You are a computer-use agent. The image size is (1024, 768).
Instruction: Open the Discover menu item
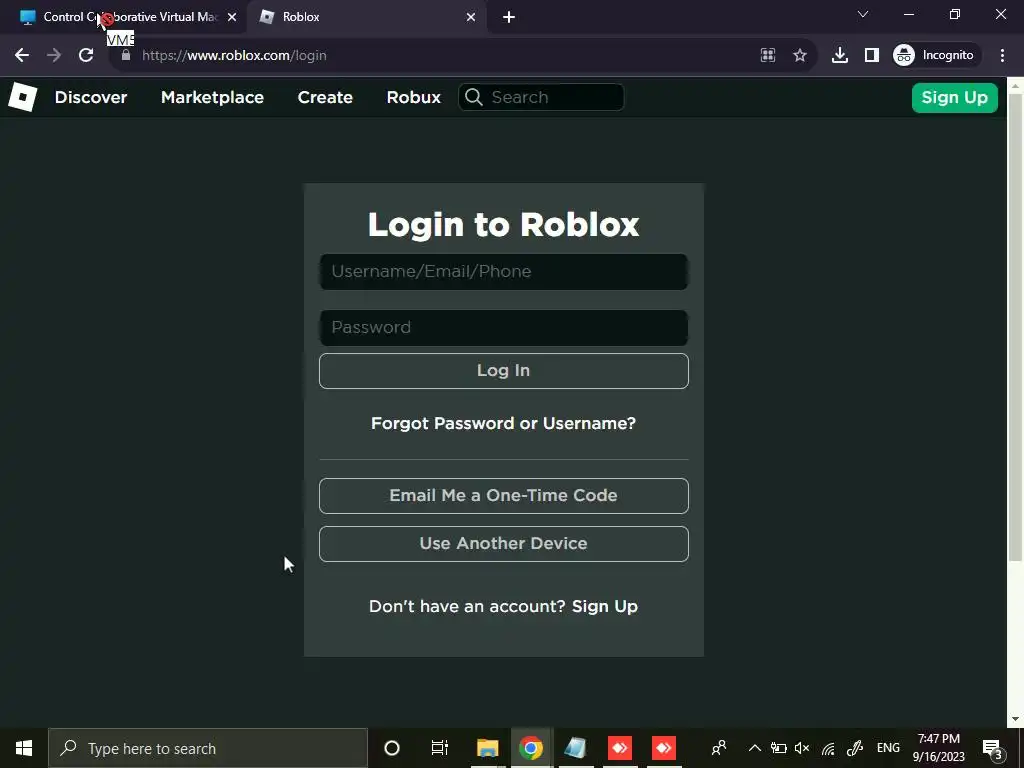pyautogui.click(x=91, y=97)
